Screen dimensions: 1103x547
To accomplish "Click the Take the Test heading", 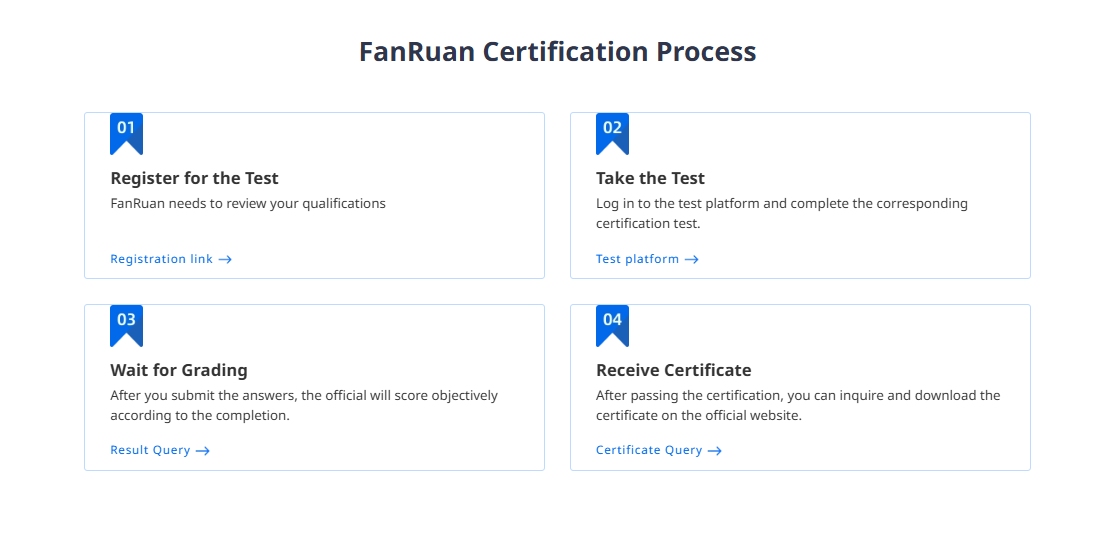I will (x=650, y=178).
